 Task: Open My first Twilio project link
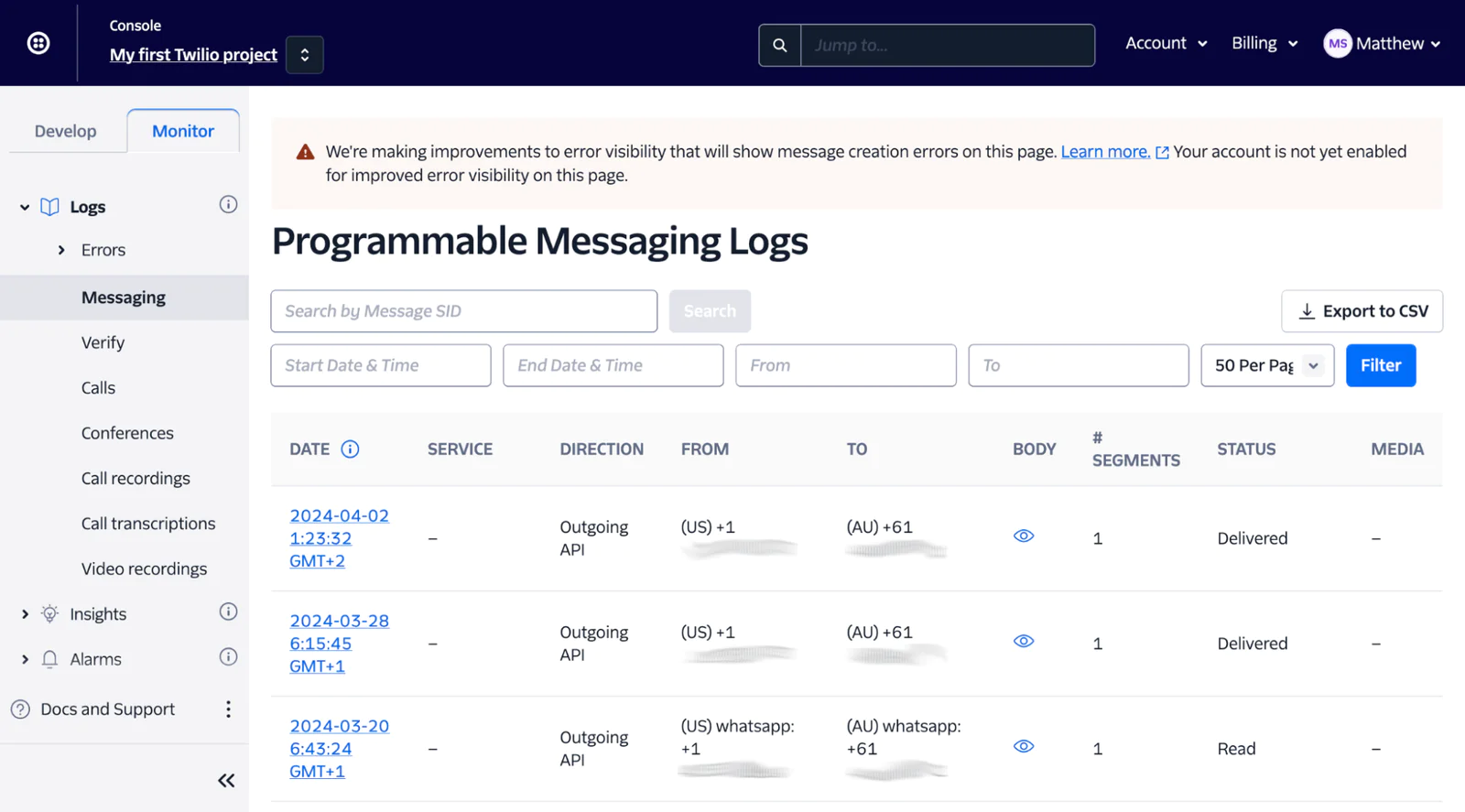point(193,55)
